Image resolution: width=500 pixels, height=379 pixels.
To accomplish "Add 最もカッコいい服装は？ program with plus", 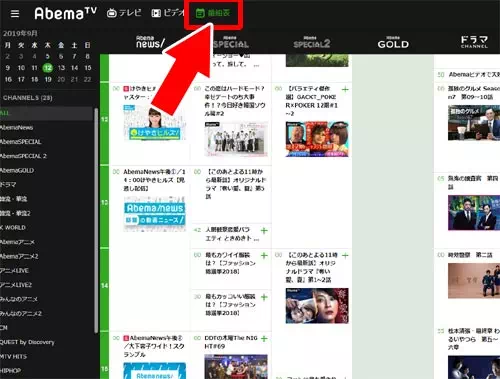I will pos(264,297).
